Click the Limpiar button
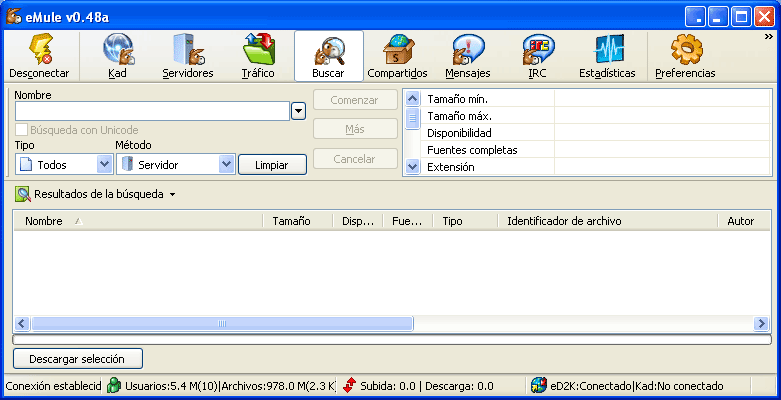The image size is (781, 400). coord(272,165)
